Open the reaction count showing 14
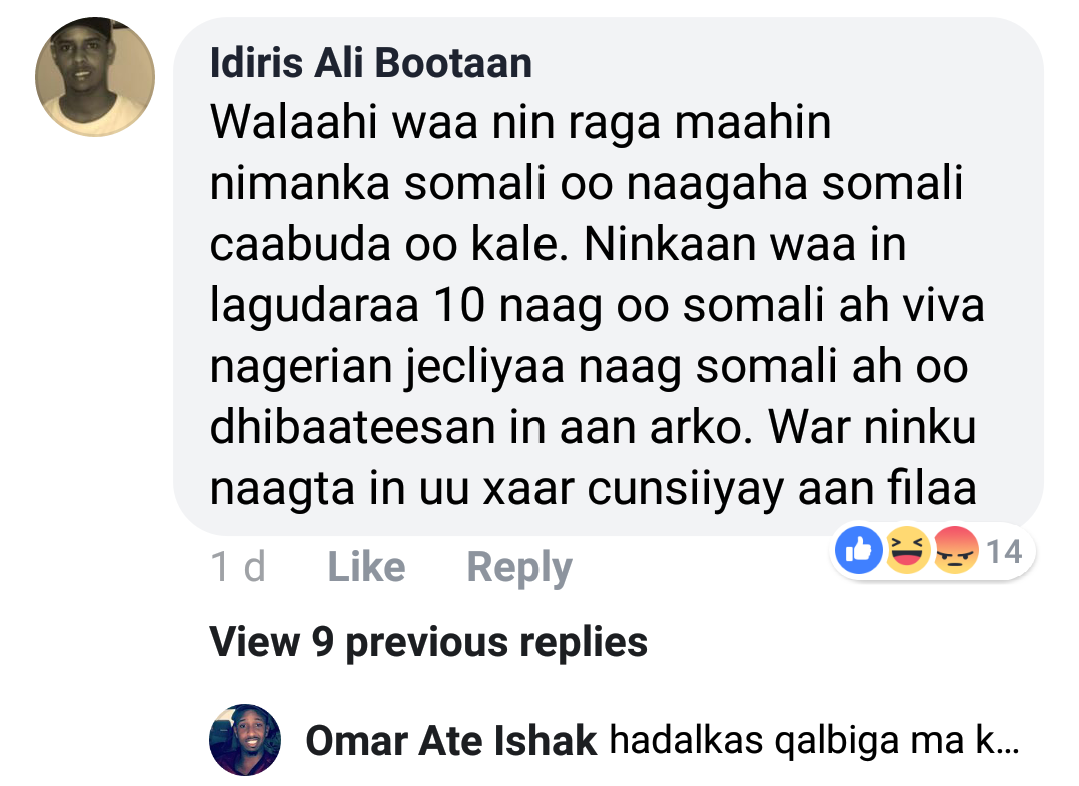 tap(1004, 551)
